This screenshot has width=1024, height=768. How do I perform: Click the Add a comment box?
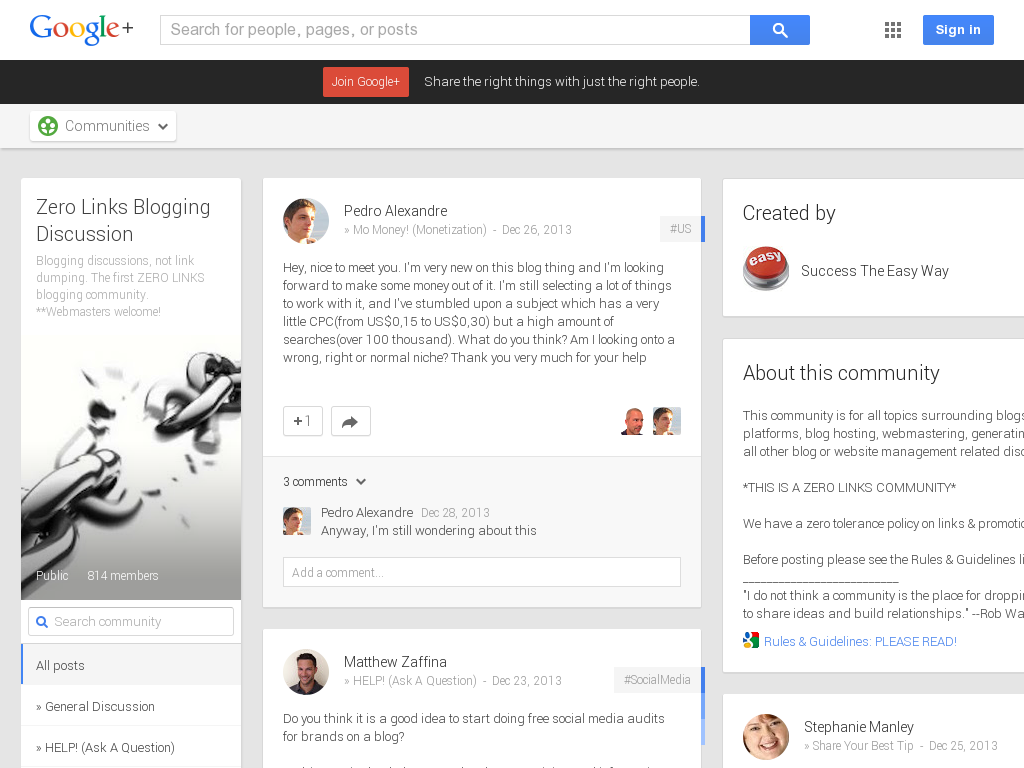(x=482, y=572)
